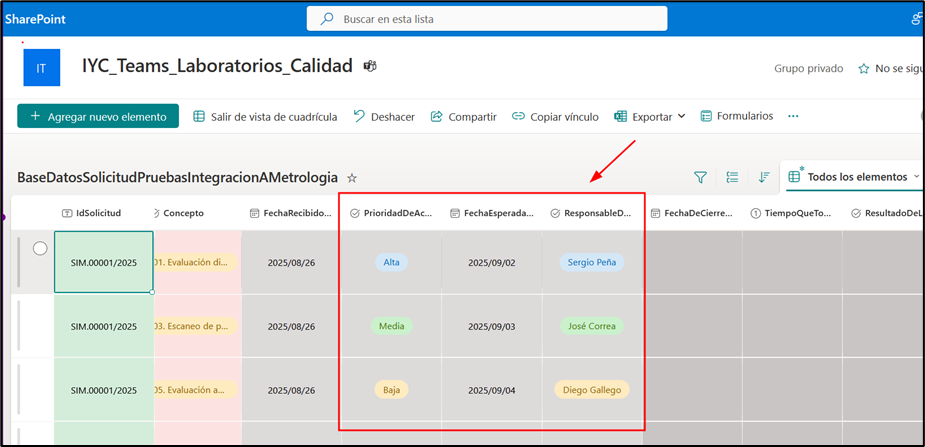Select the first row radio circle
This screenshot has height=447, width=925.
40,249
